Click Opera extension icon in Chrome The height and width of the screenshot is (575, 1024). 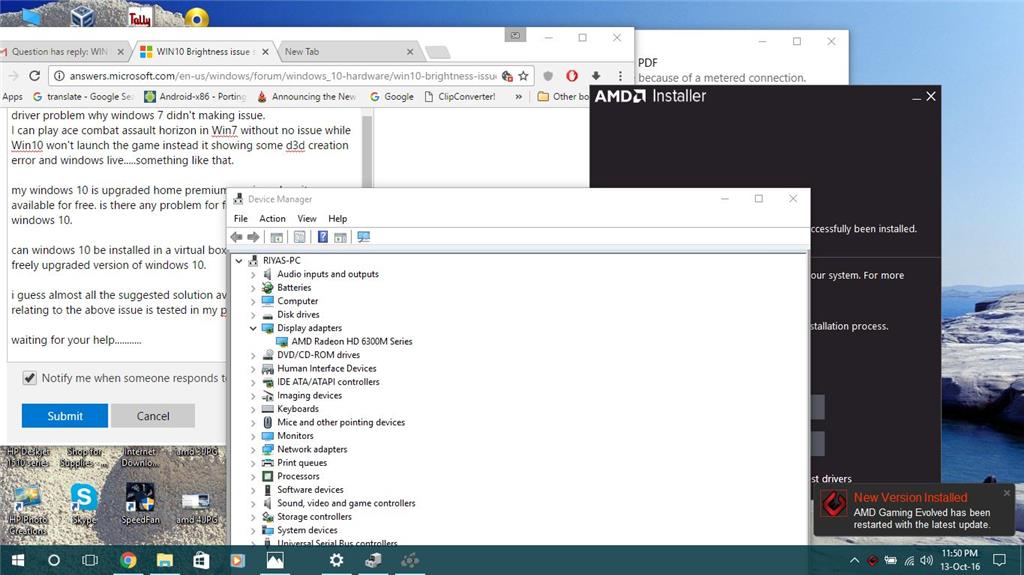(x=572, y=76)
